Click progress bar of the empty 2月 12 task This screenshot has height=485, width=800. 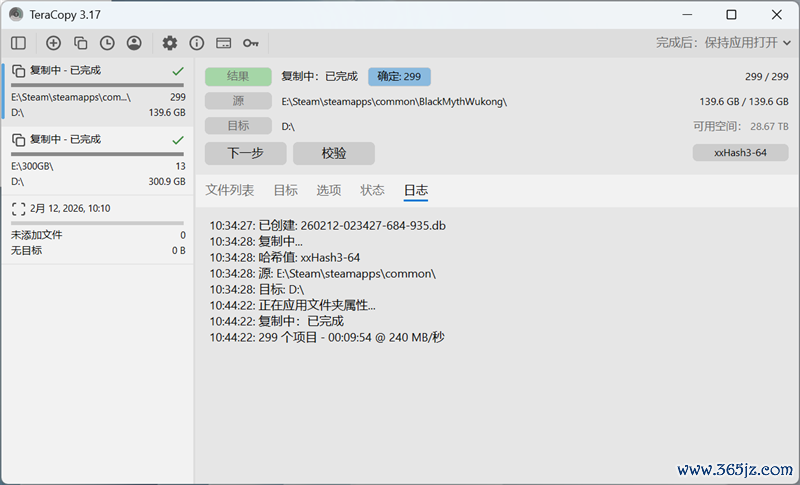pyautogui.click(x=97, y=223)
